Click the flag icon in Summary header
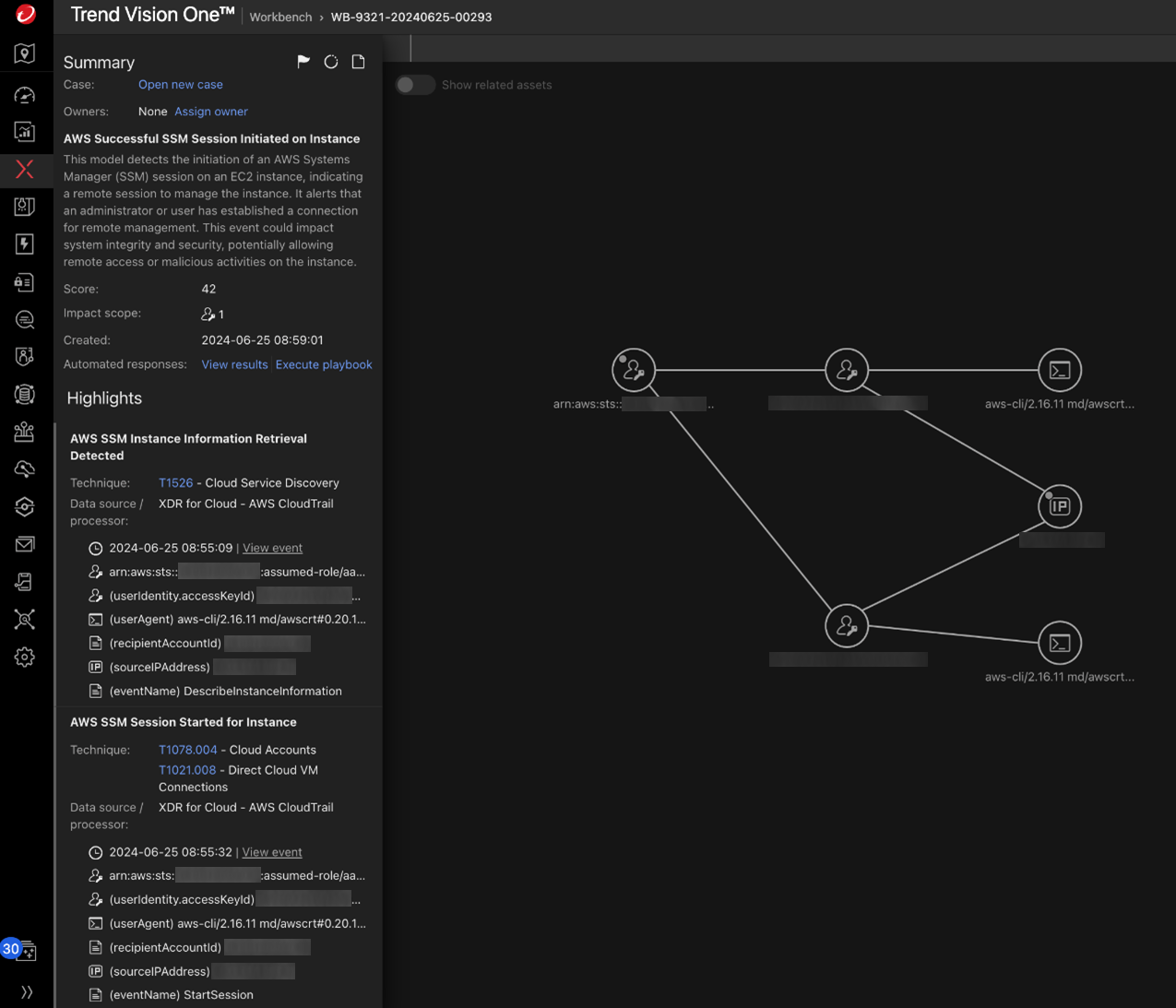This screenshot has width=1176, height=1008. pos(303,62)
